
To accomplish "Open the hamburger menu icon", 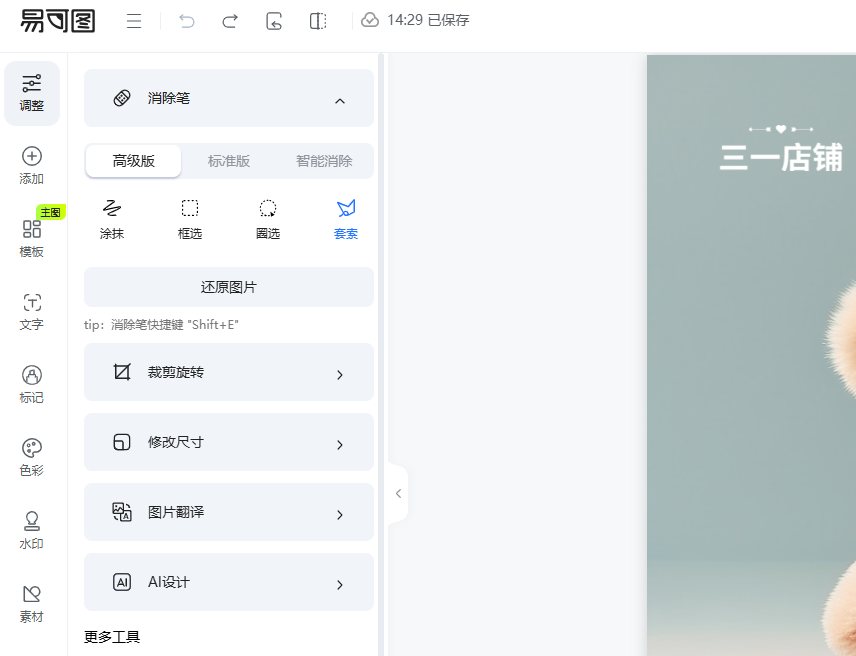I will (134, 21).
